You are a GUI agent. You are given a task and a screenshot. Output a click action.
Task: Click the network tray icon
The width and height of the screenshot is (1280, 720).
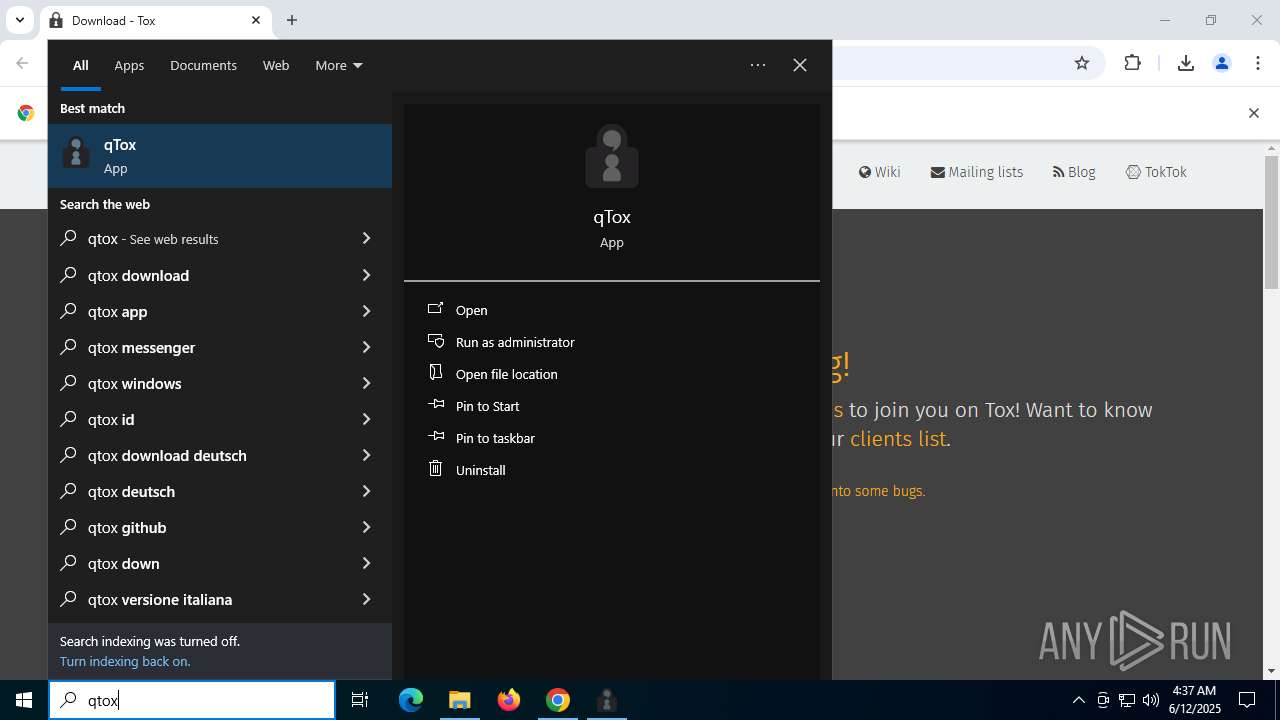pyautogui.click(x=1127, y=700)
